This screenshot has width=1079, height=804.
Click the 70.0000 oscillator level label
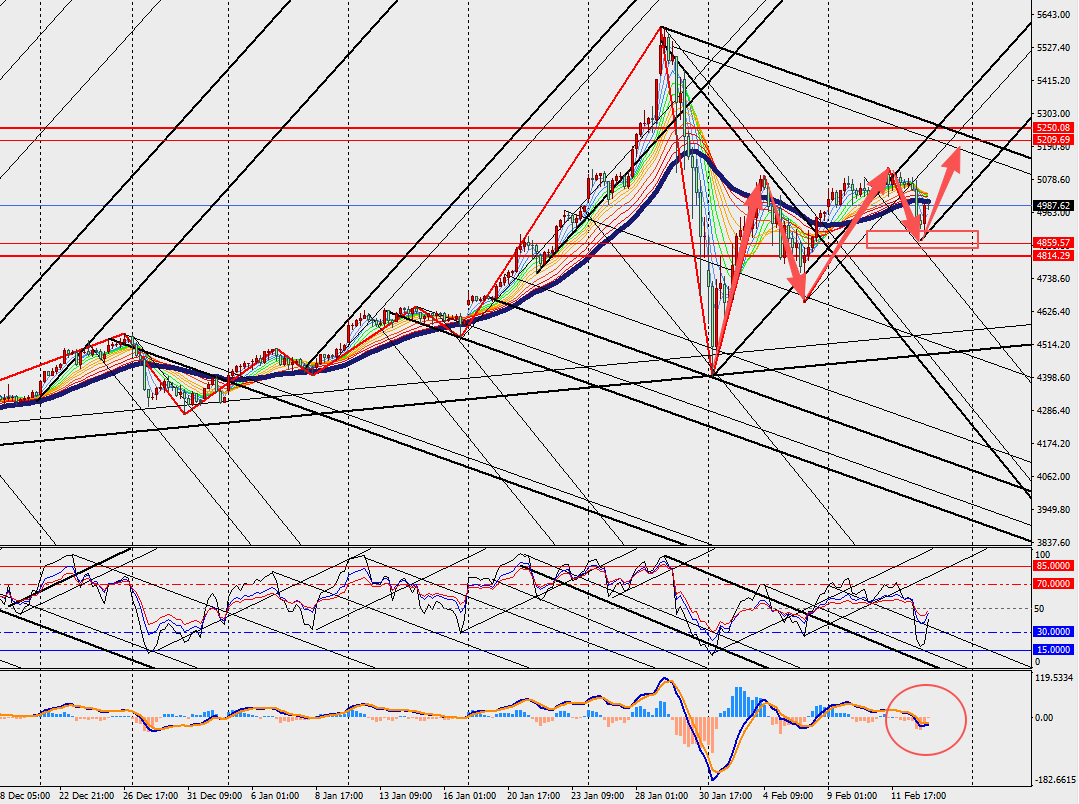pyautogui.click(x=1054, y=583)
